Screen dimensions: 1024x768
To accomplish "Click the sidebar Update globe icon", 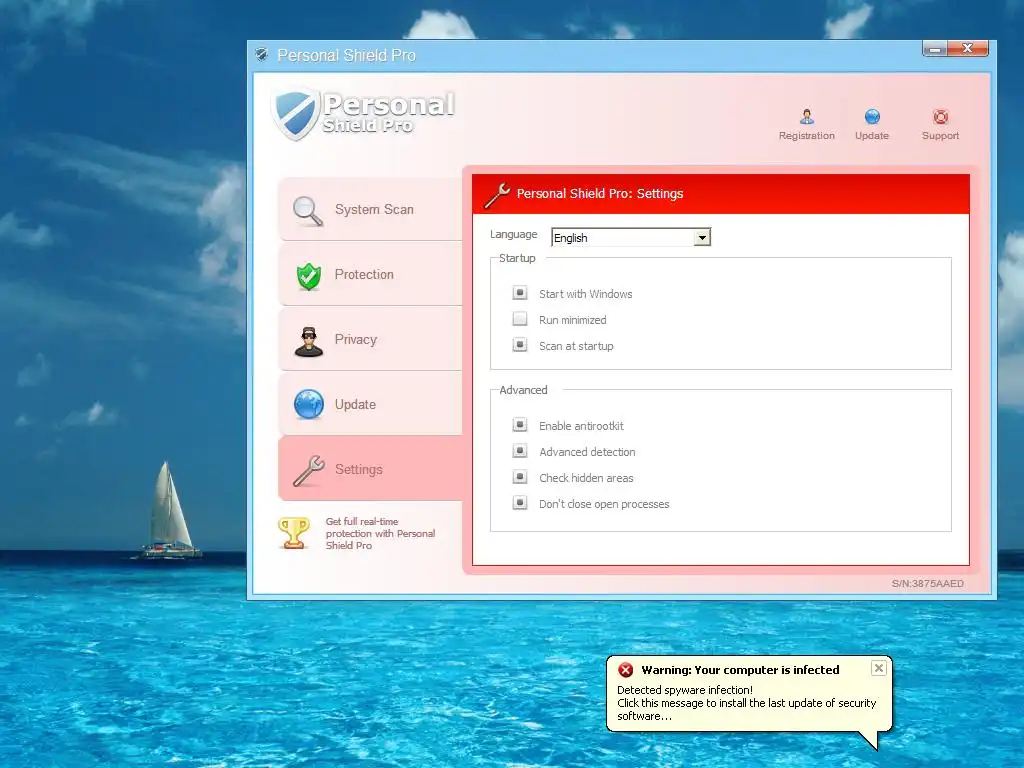I will (x=308, y=404).
